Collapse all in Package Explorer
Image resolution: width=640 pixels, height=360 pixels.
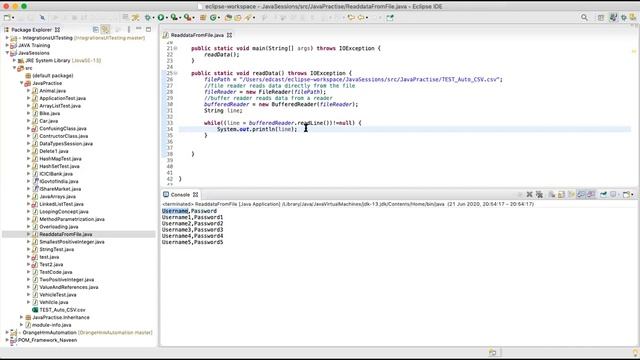click(96, 29)
